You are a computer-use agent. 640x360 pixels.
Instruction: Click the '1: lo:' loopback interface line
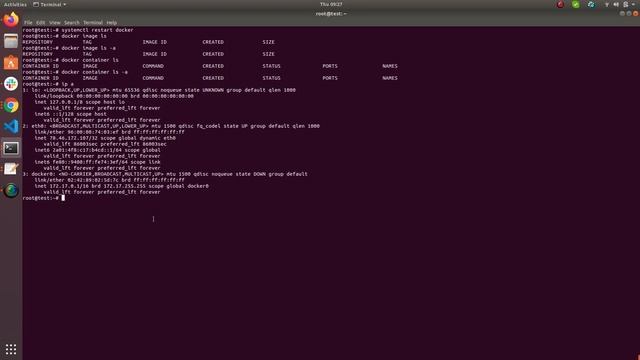coord(159,90)
